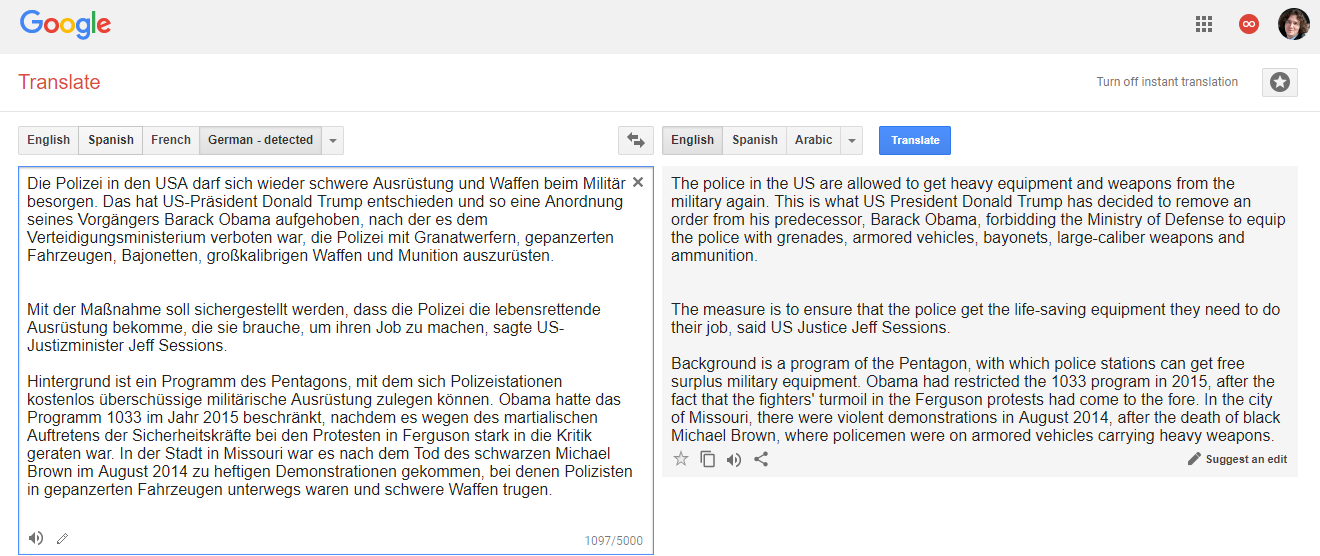Select English as target language

click(x=693, y=140)
